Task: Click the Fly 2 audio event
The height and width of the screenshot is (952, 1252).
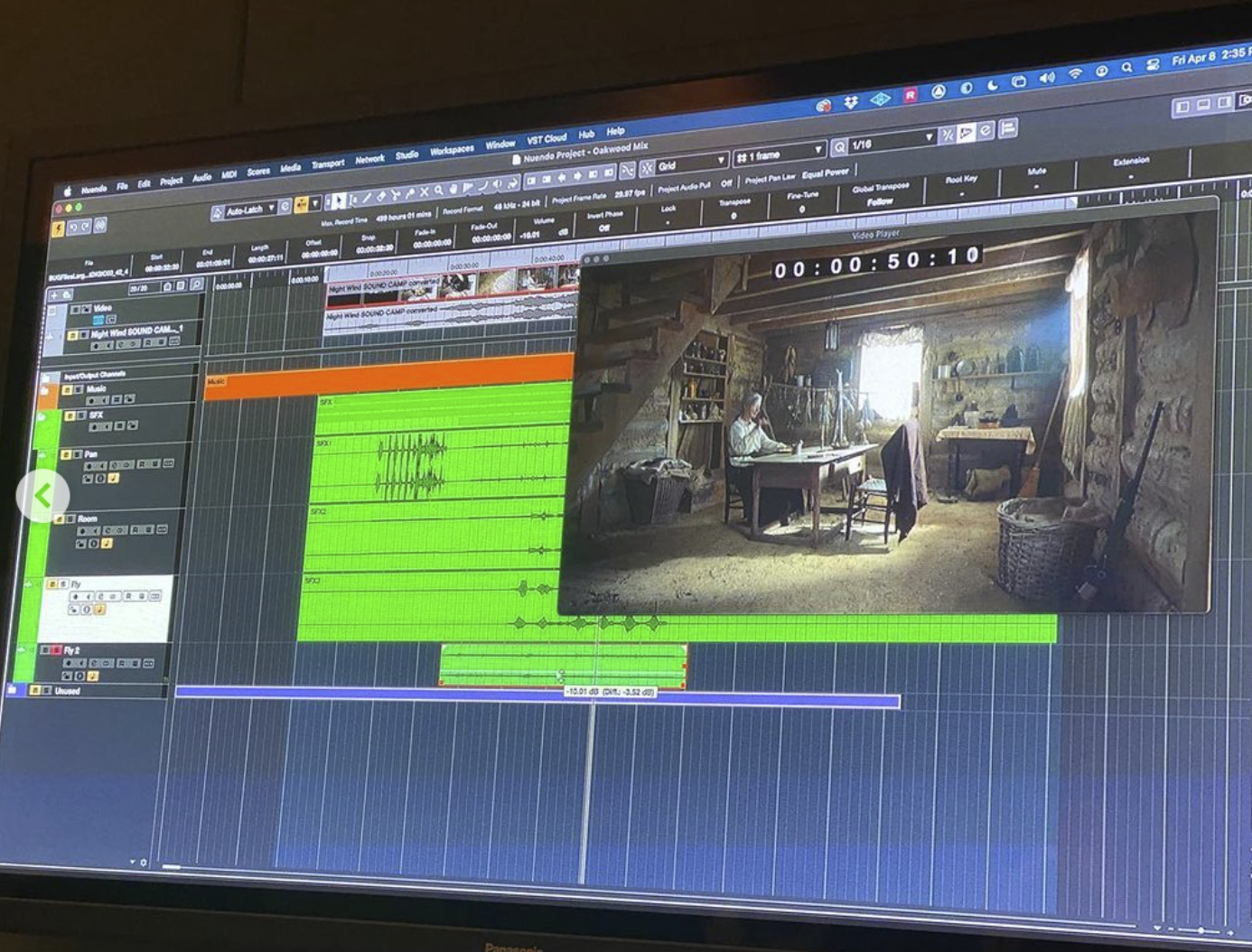Action: [563, 667]
